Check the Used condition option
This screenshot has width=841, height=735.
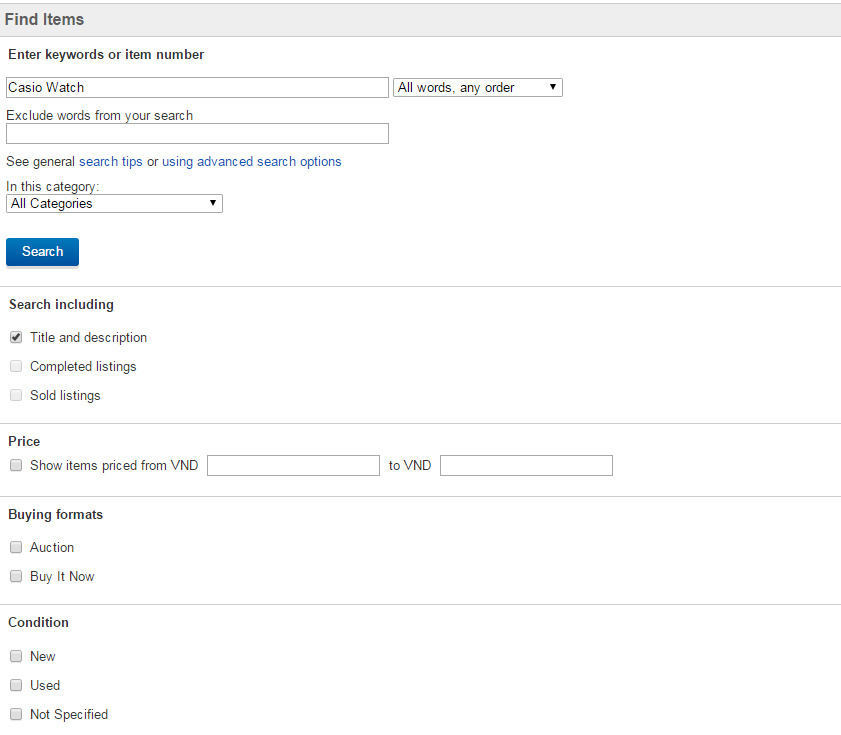(x=16, y=685)
